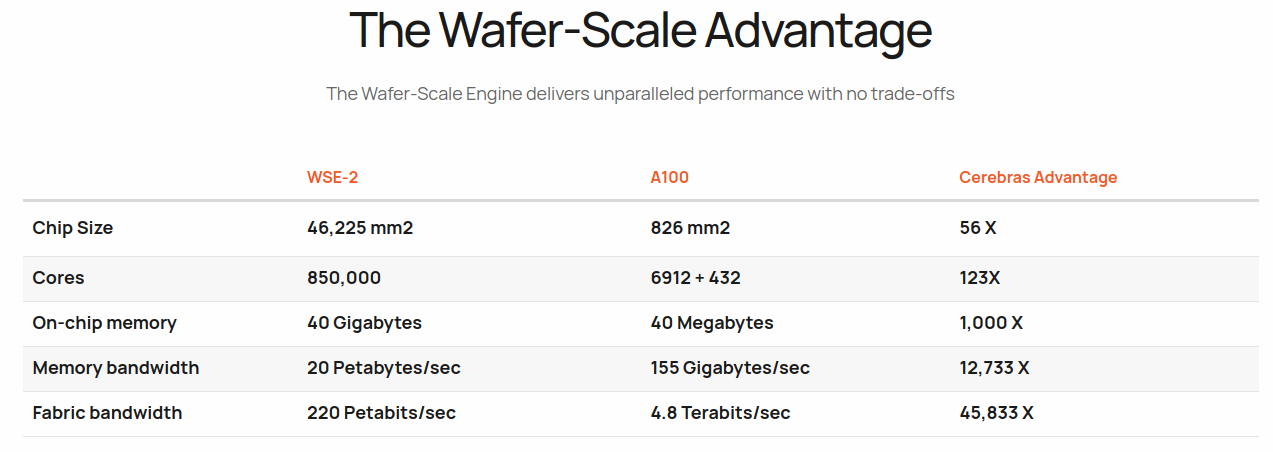Select the On-chip memory row label
Viewport: 1273px width, 452px height.
[105, 323]
